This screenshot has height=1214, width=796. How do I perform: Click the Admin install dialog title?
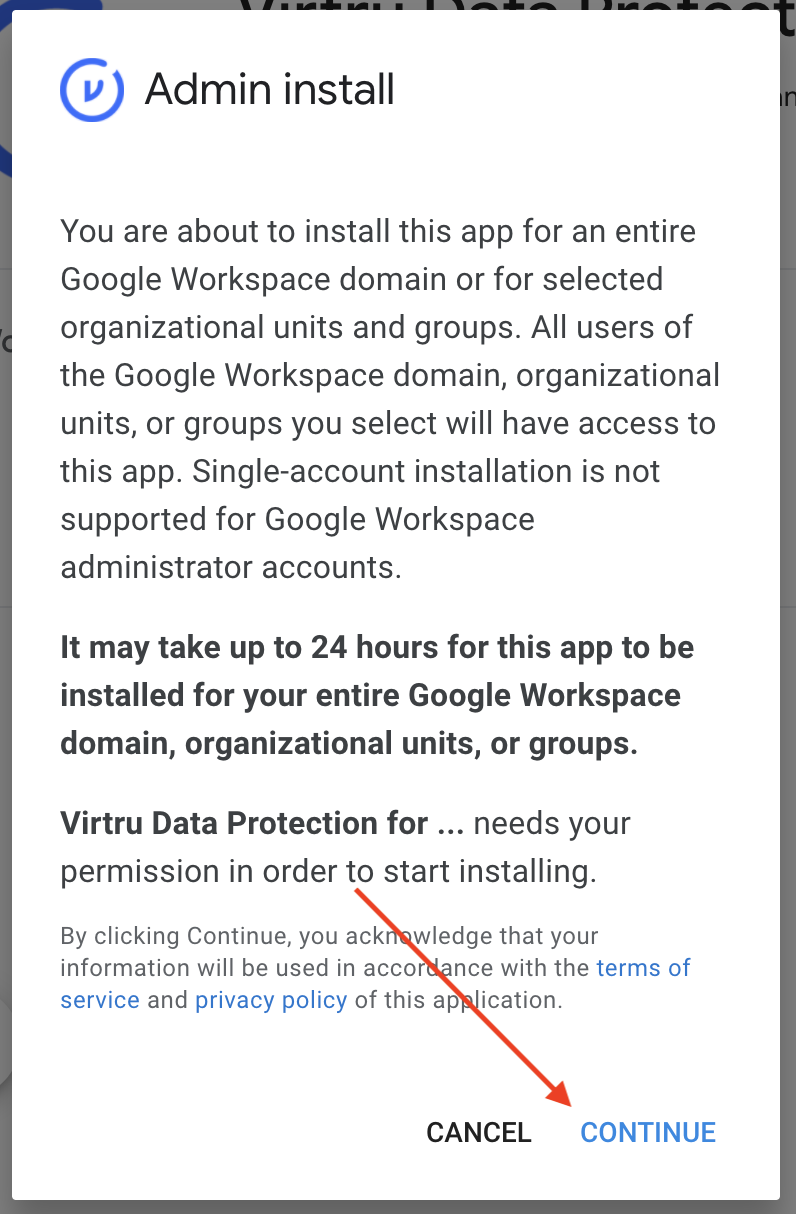270,90
